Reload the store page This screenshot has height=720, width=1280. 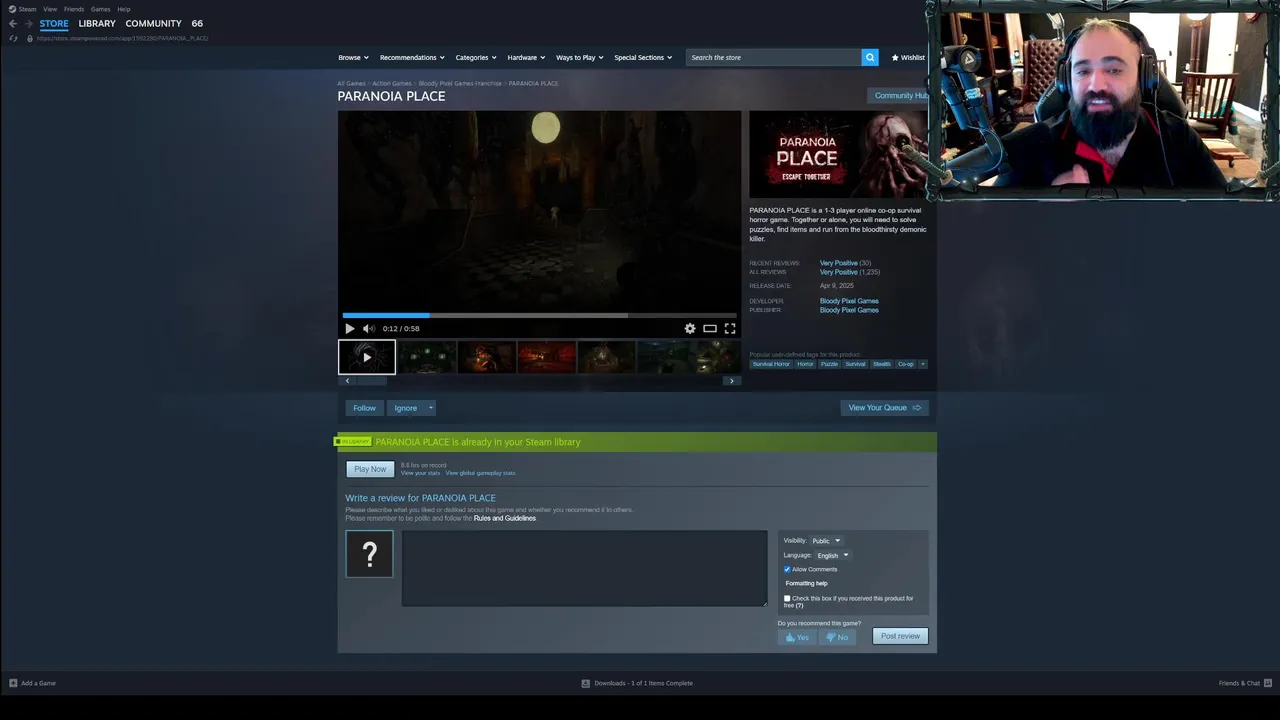(13, 38)
